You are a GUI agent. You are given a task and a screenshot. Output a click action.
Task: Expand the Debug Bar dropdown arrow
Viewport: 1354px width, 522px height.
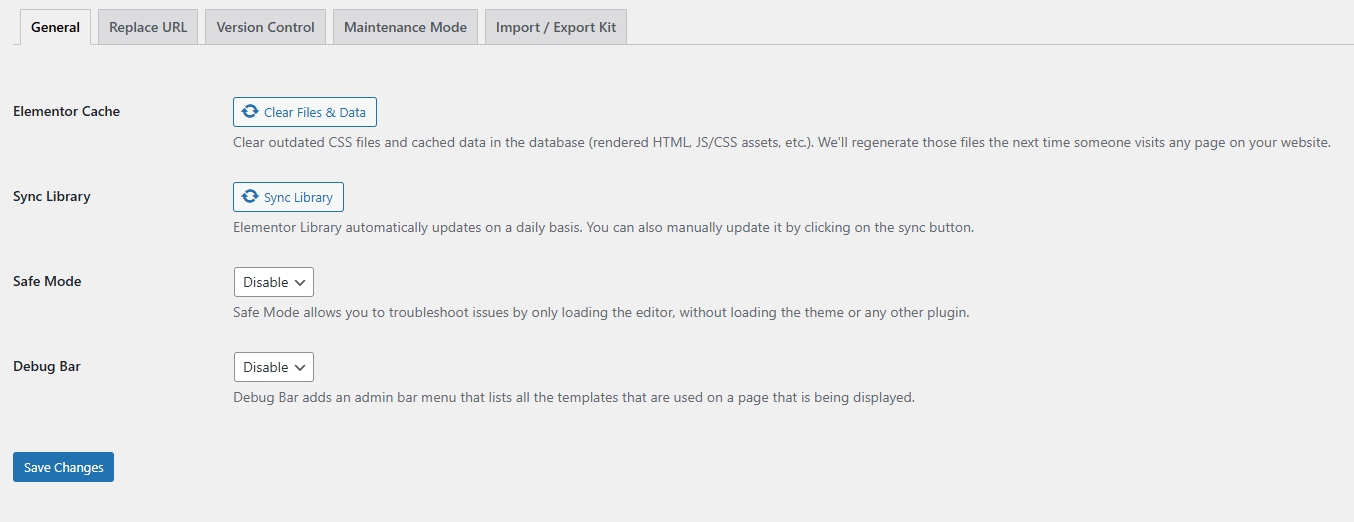pyautogui.click(x=300, y=367)
